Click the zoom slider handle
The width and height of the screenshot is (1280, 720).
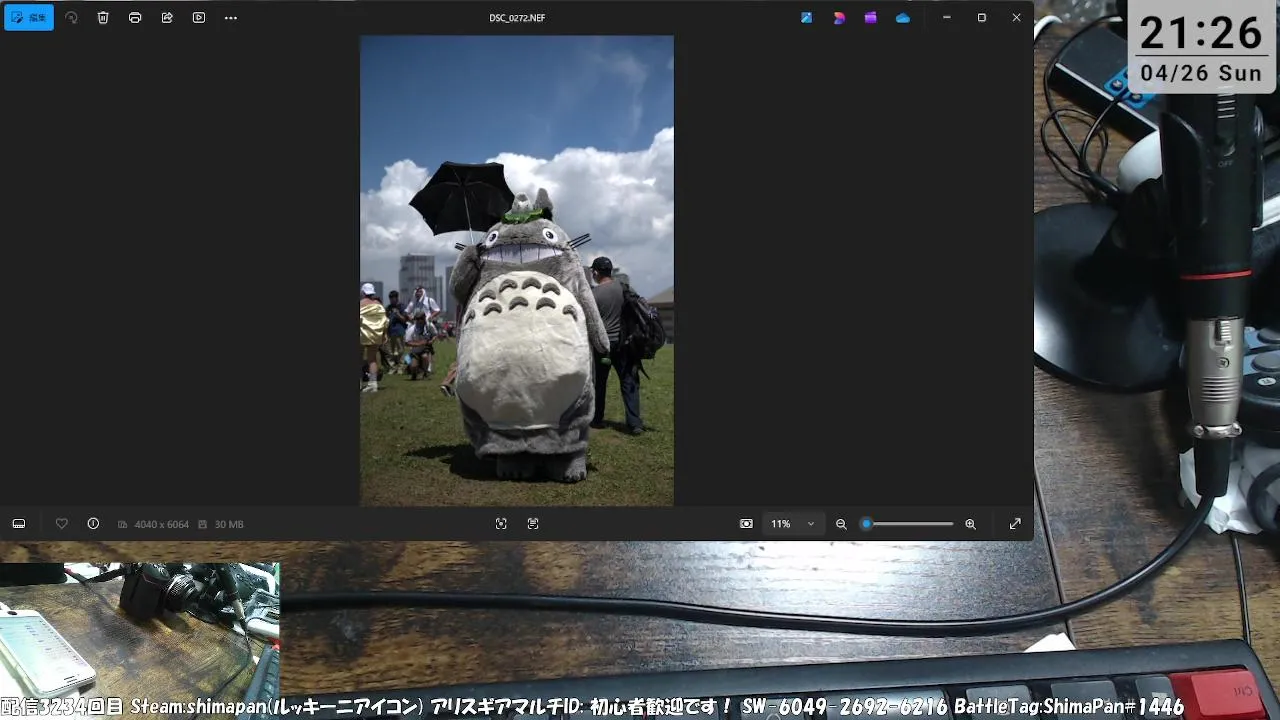coord(867,524)
